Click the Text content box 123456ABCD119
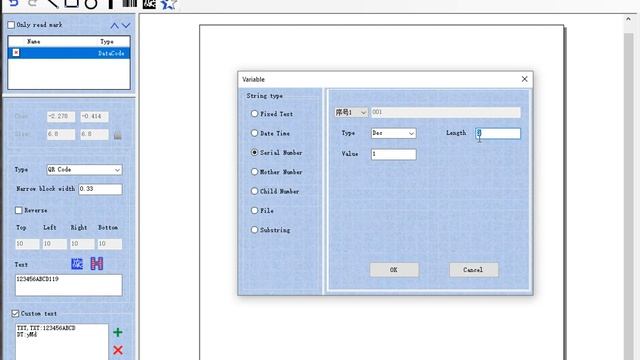 (69, 285)
